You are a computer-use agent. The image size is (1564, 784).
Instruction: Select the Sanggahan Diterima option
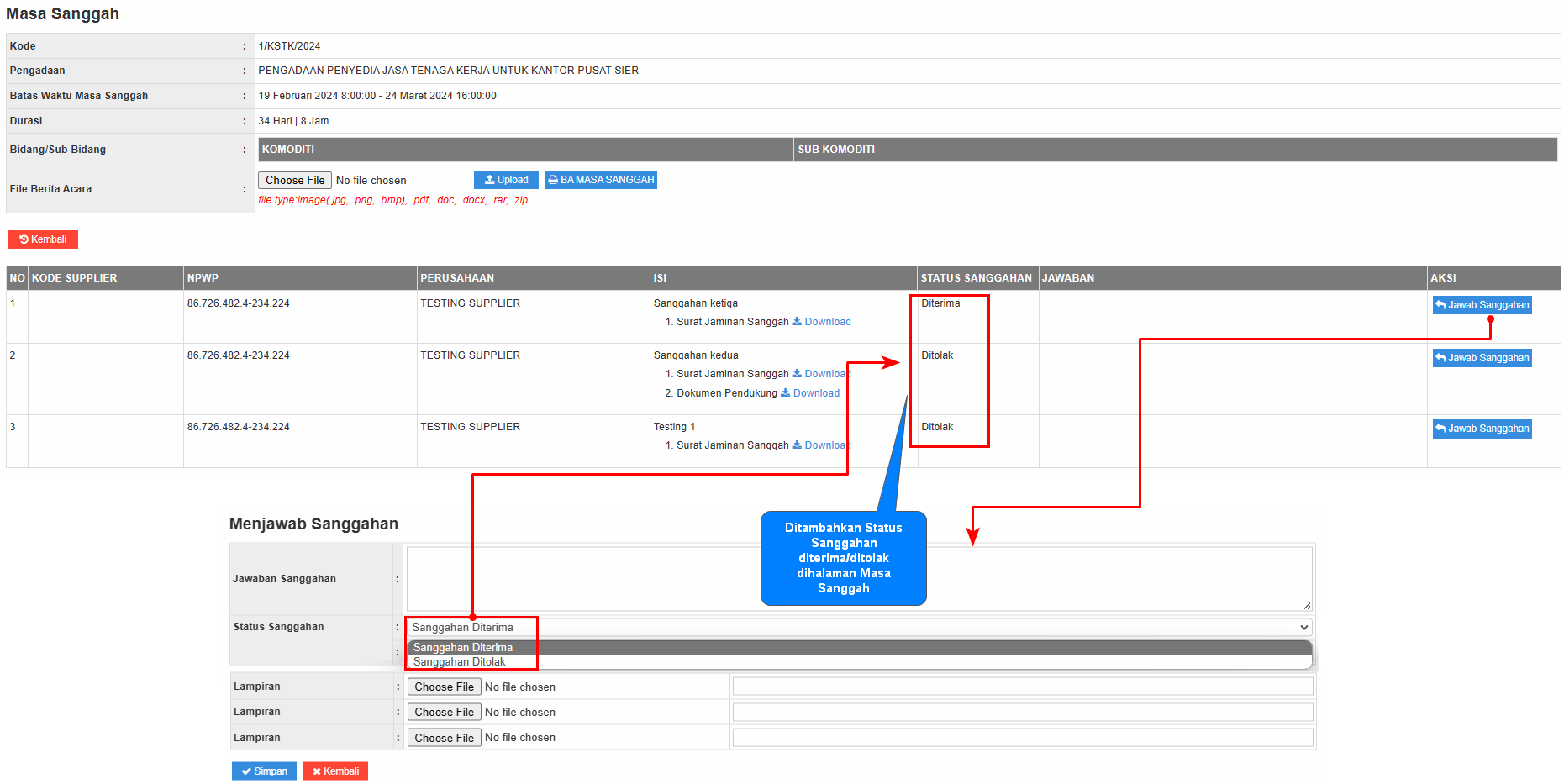coord(463,648)
